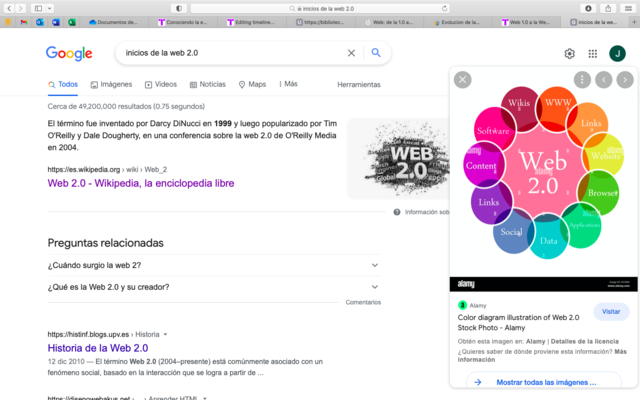Switch to the 'Web: de la 1.0 a...' tab
640x400 pixels.
pos(389,22)
